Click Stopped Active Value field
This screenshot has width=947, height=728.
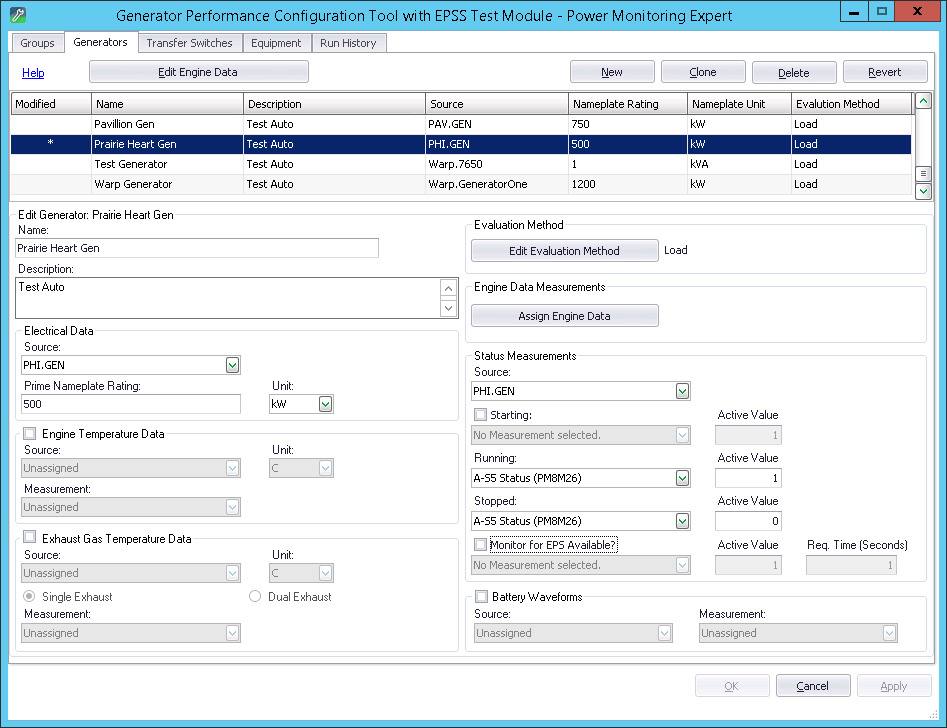[748, 521]
